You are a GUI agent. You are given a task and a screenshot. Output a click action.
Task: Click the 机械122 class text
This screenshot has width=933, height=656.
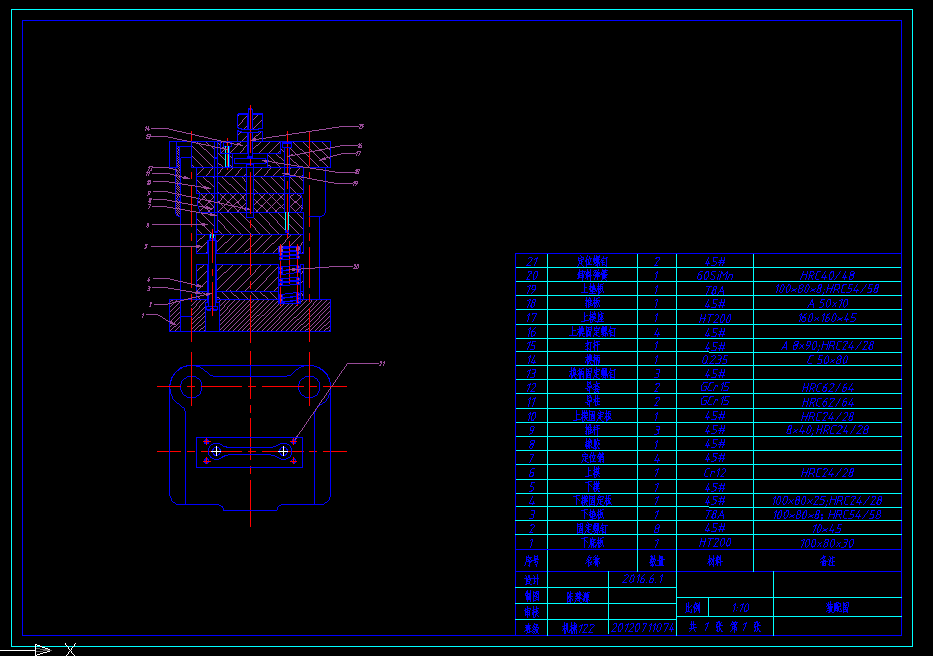[578, 627]
